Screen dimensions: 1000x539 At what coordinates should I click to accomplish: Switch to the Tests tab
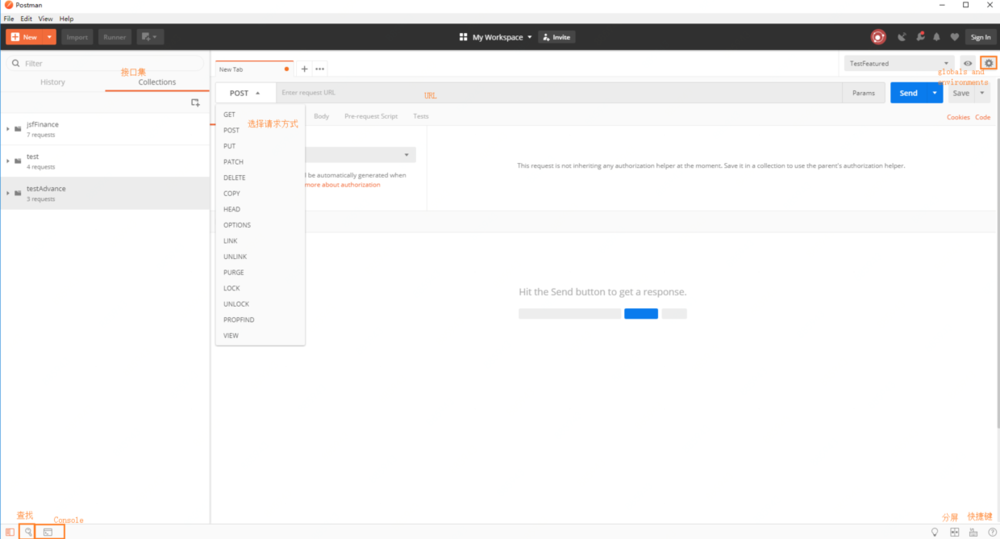[x=421, y=116]
